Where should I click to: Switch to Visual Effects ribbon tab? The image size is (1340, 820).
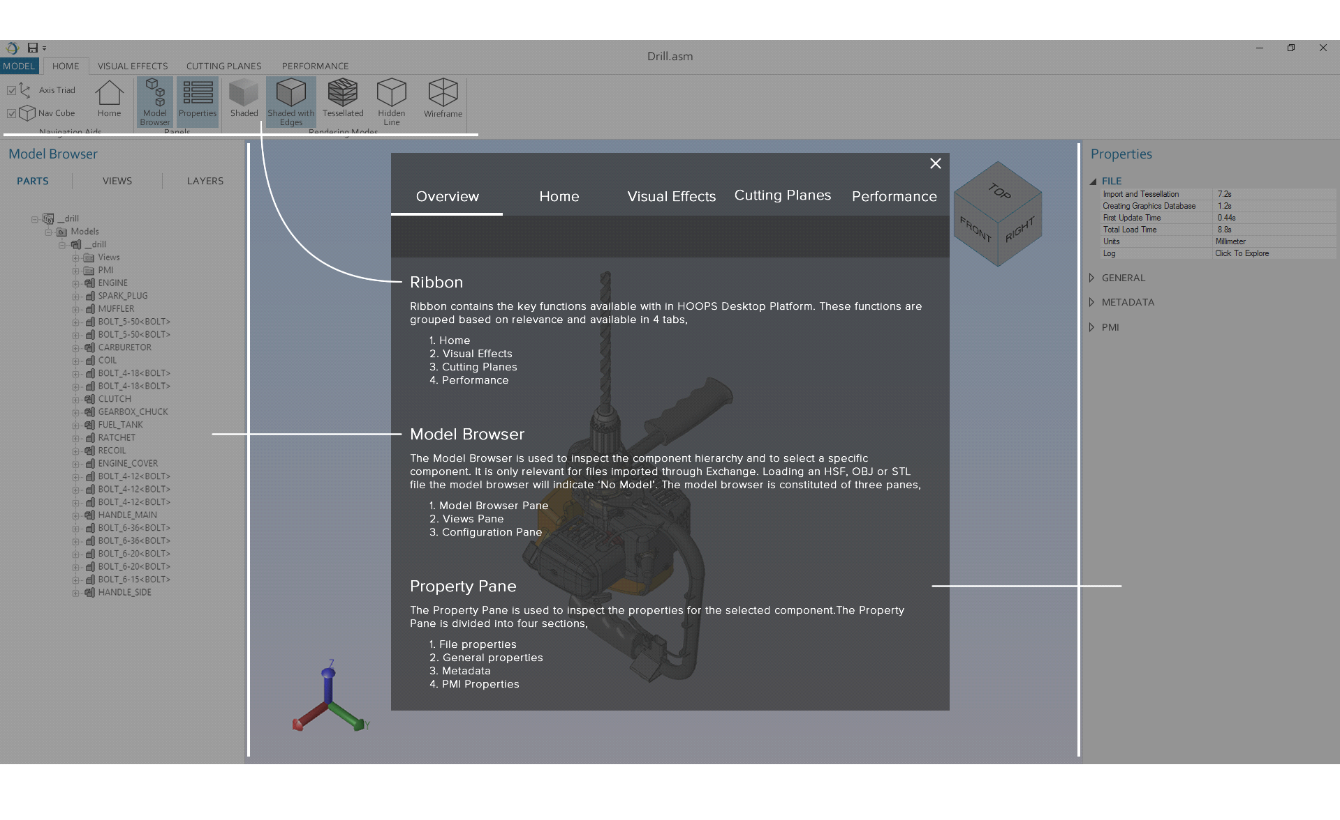tap(132, 66)
